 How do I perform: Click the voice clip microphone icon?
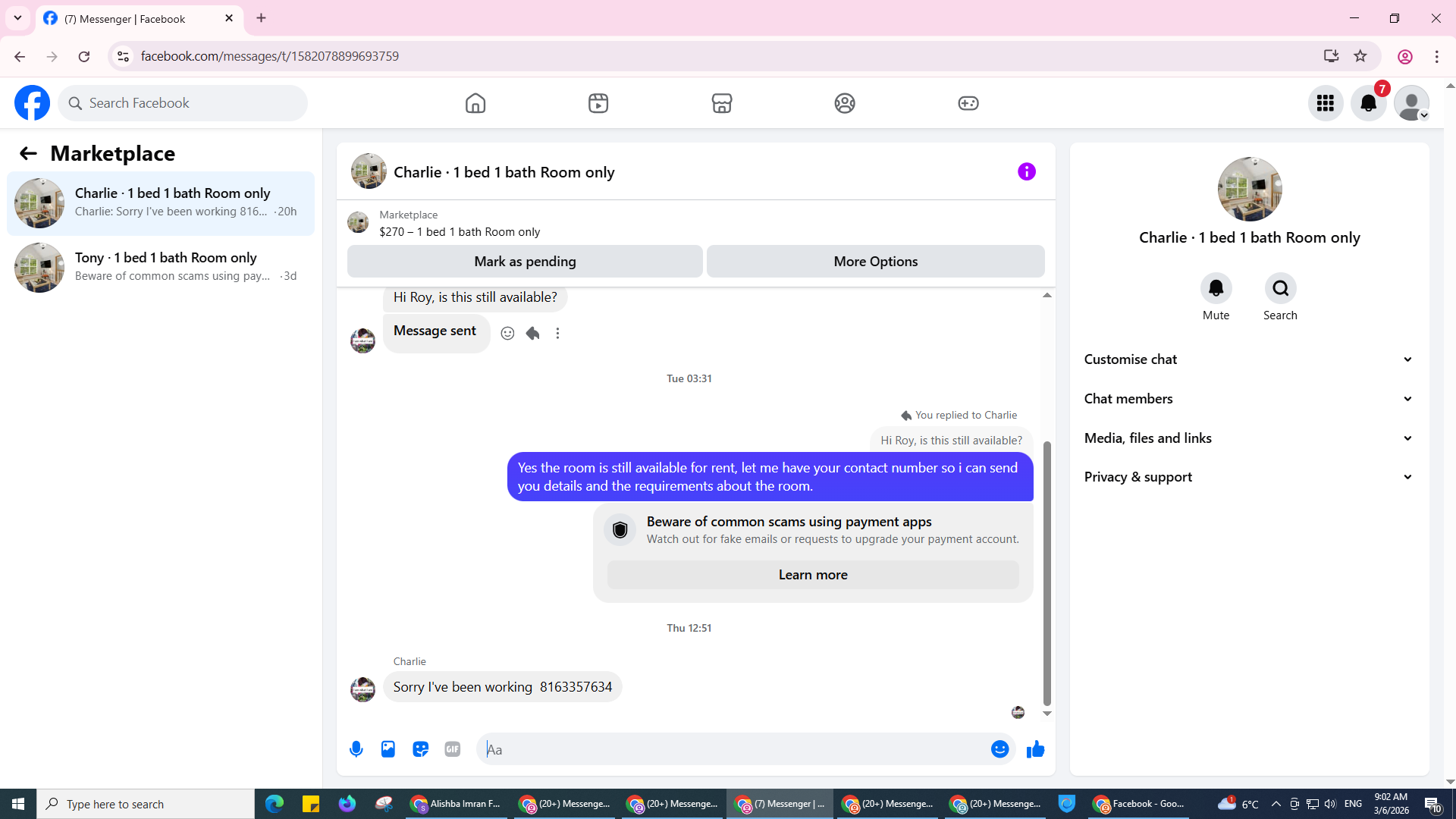[356, 749]
